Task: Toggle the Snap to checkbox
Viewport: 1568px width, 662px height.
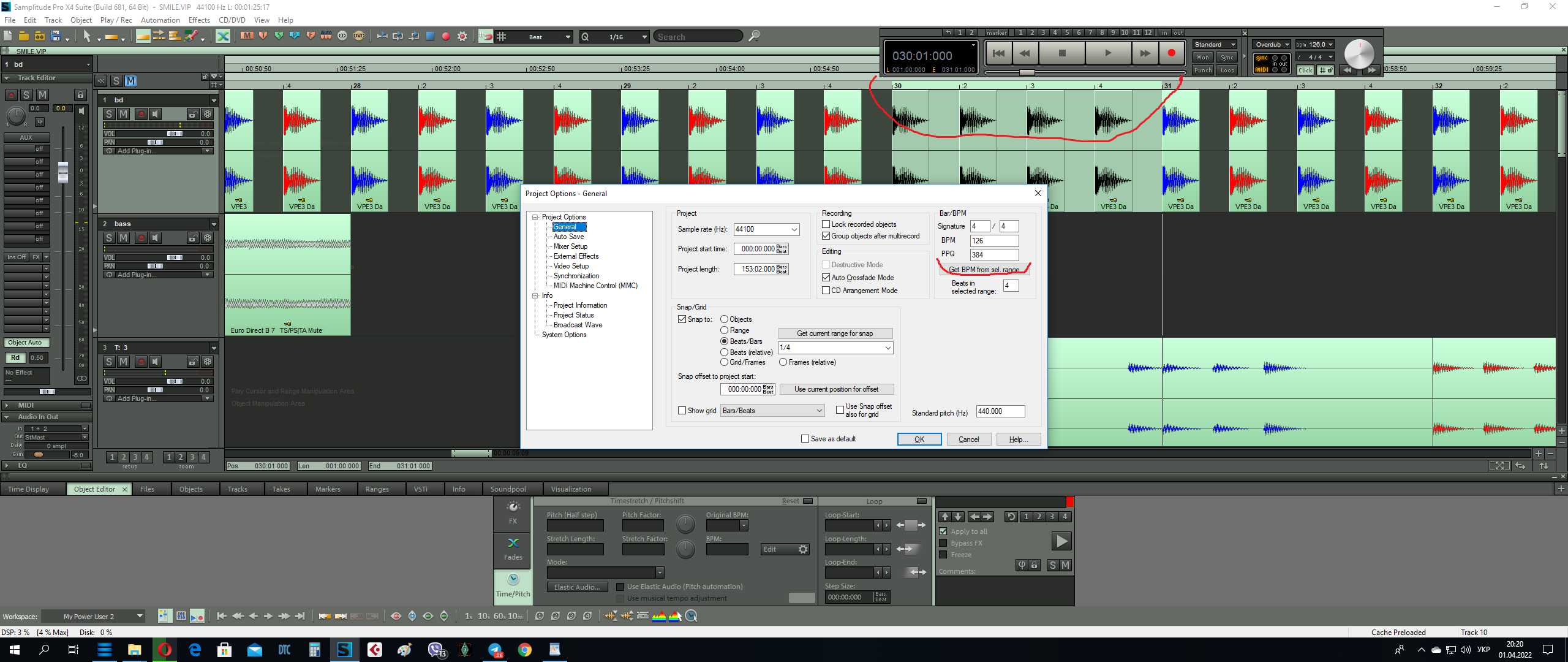Action: point(682,319)
